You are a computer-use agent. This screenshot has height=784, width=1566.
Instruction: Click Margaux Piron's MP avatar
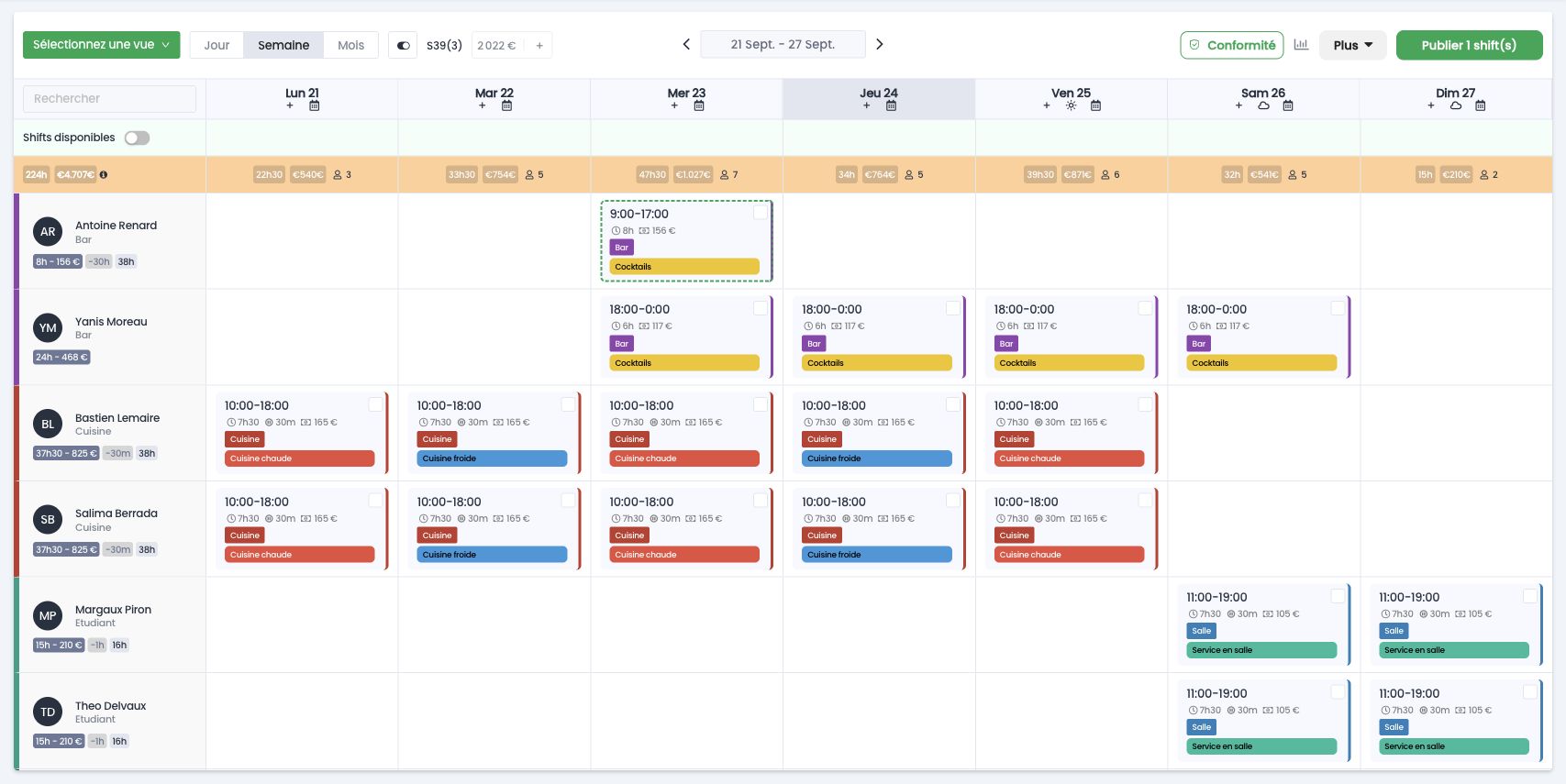click(48, 616)
